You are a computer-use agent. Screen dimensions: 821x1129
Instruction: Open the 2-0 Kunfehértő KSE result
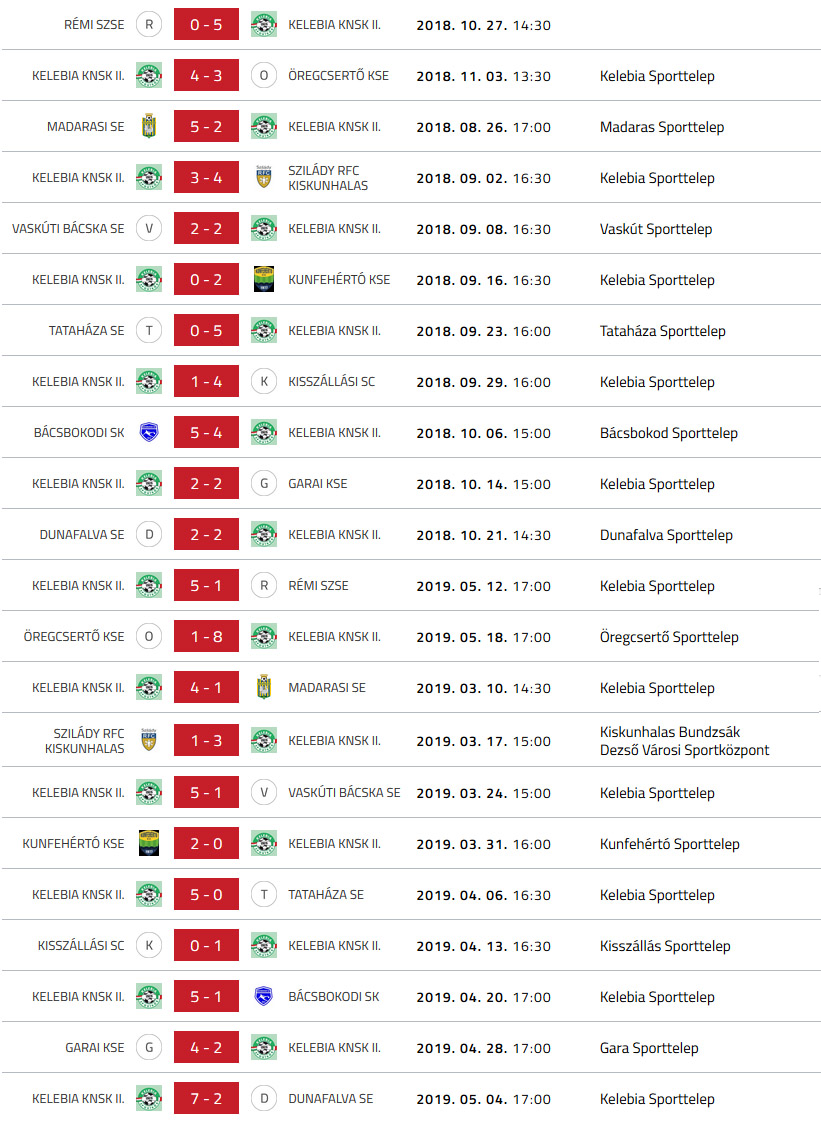point(206,843)
